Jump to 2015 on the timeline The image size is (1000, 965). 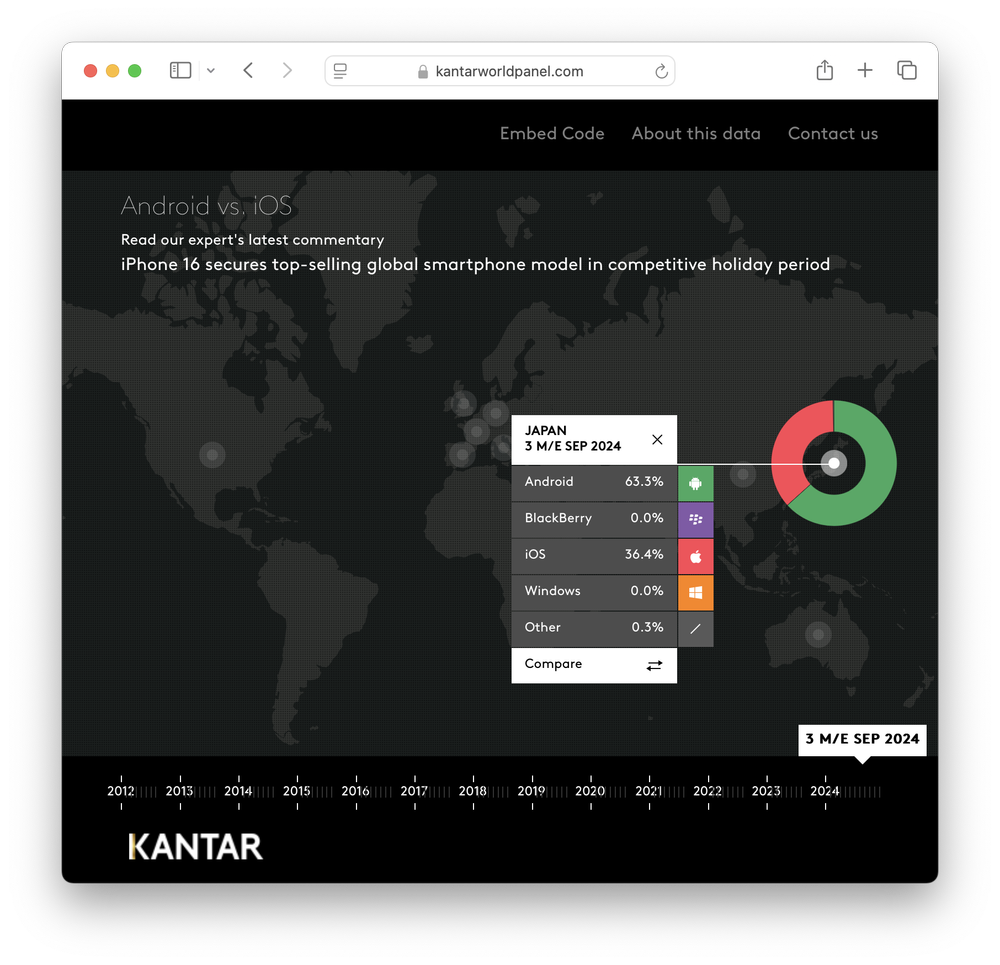(297, 791)
